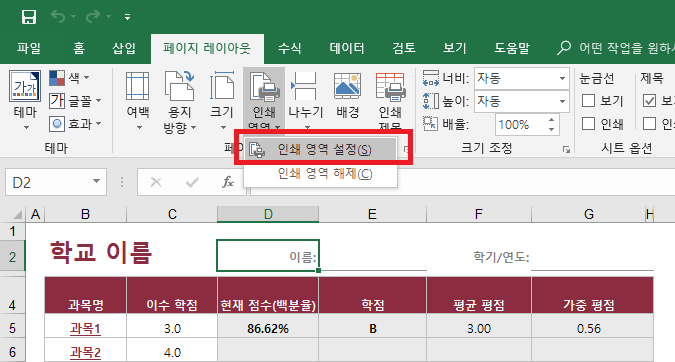675x362 pixels.
Task: Click the formula bar cancel X icon
Action: (x=156, y=183)
